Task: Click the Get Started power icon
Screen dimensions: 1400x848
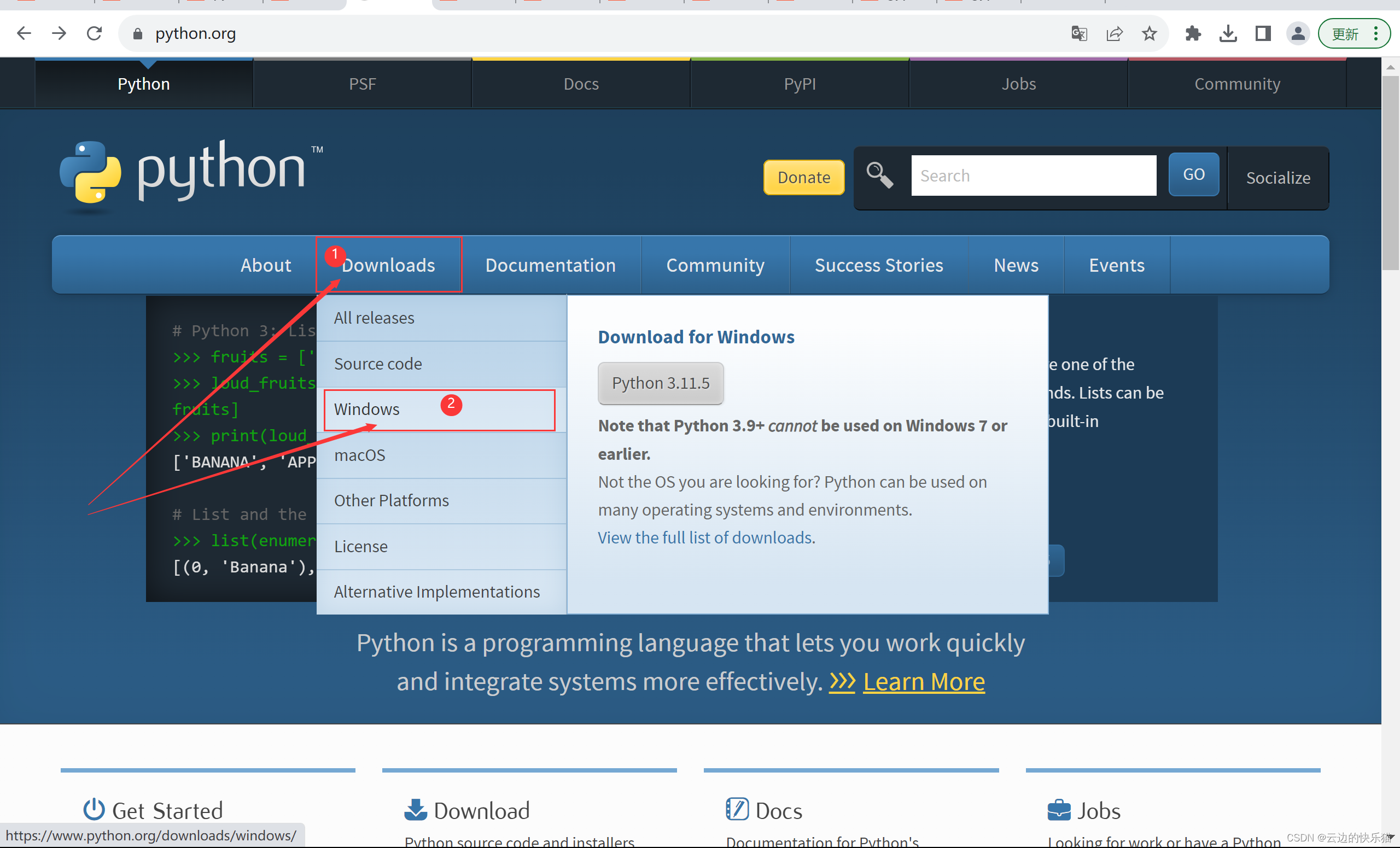Action: tap(94, 809)
